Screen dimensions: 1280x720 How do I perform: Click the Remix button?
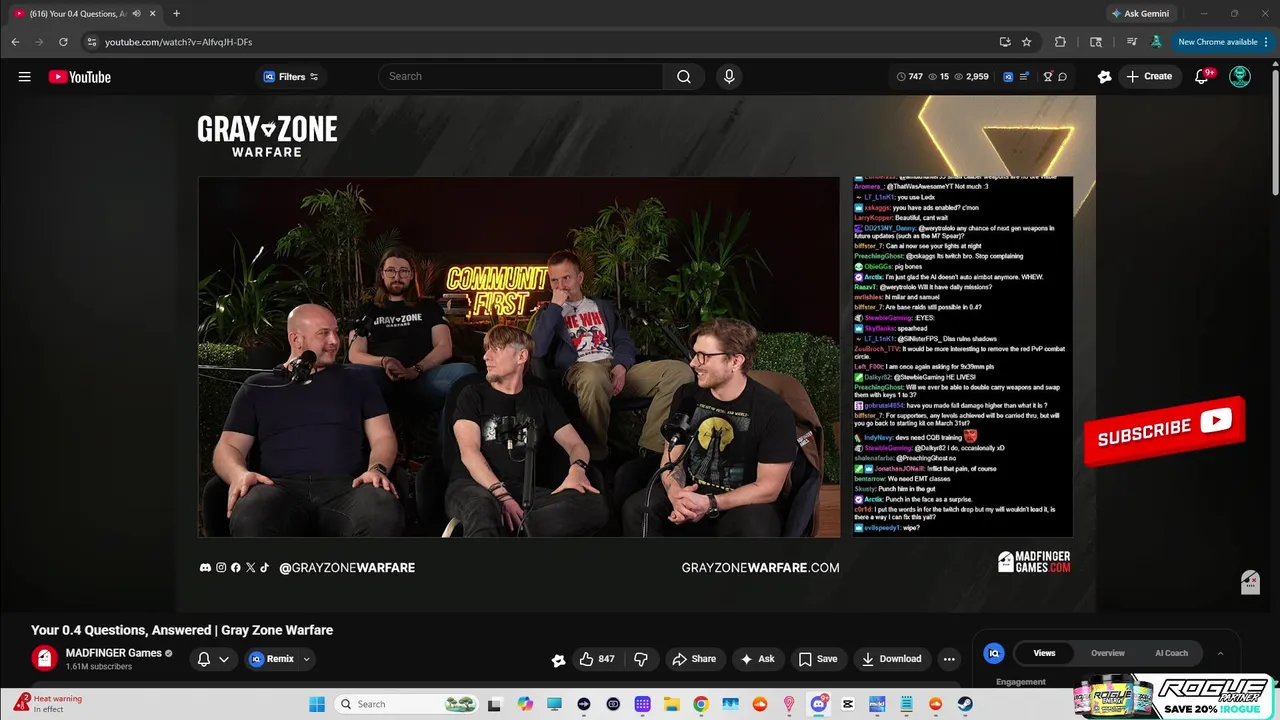(x=271, y=659)
